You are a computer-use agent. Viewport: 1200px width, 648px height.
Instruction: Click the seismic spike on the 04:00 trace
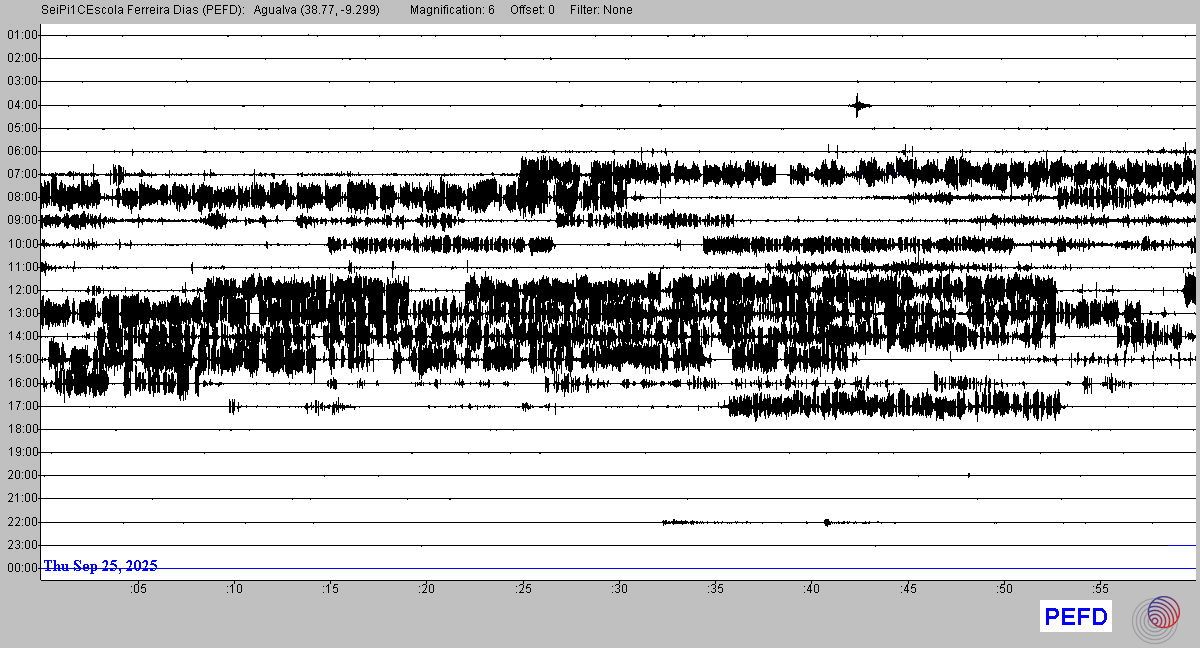pyautogui.click(x=858, y=105)
